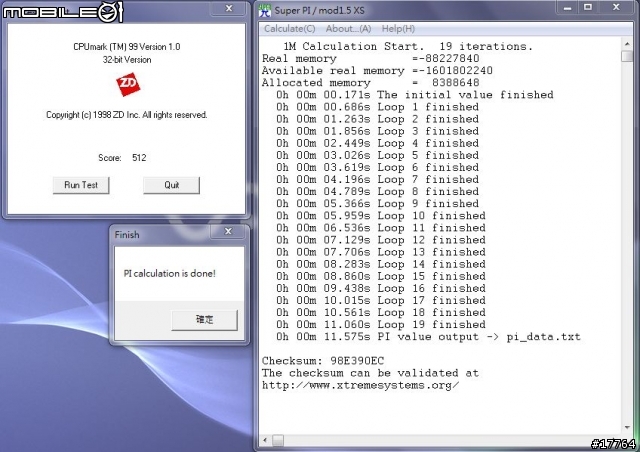Click 'The checksum can be validated at' line
This screenshot has width=640, height=452.
[370, 373]
